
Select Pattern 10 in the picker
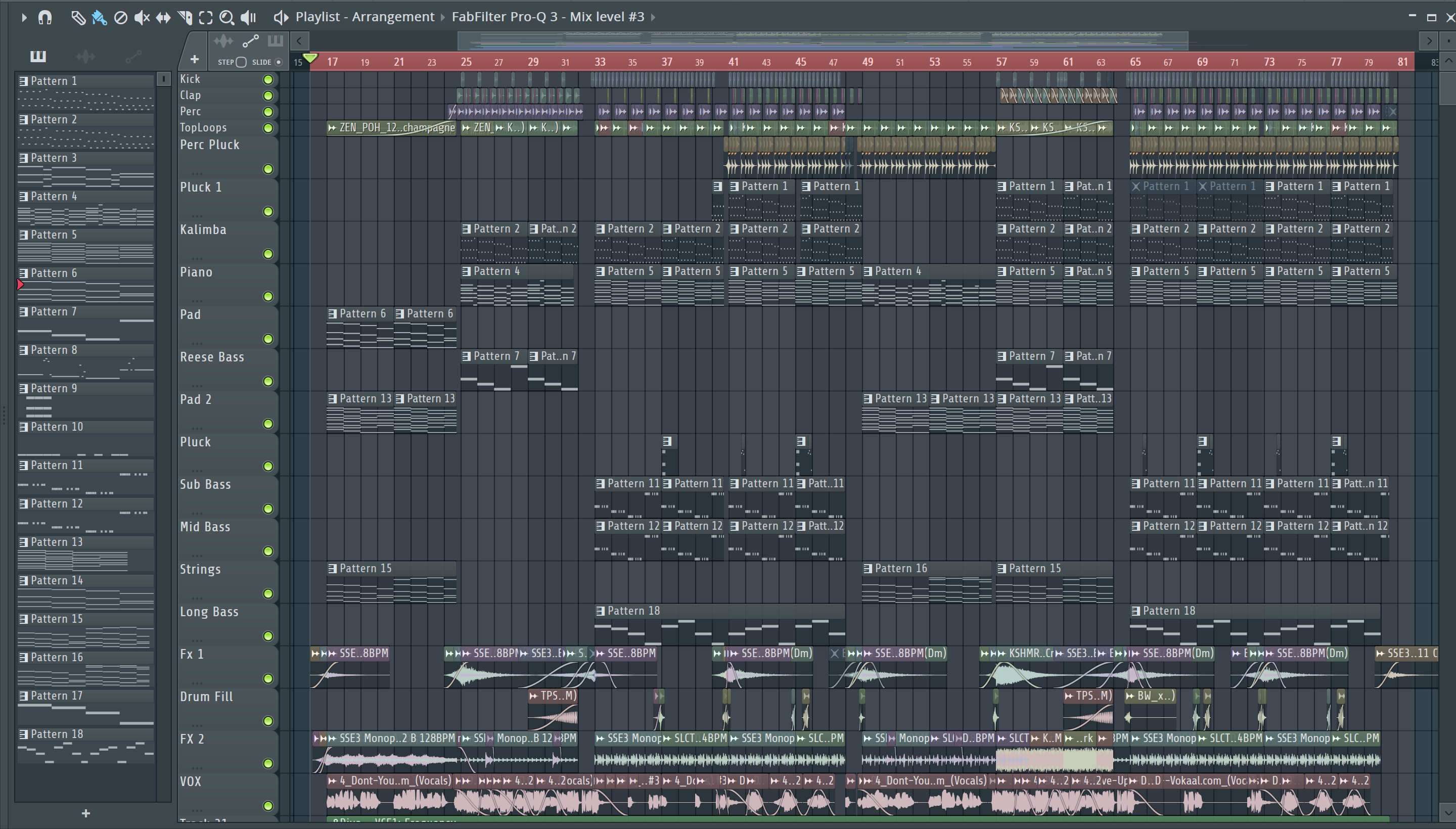(85, 438)
